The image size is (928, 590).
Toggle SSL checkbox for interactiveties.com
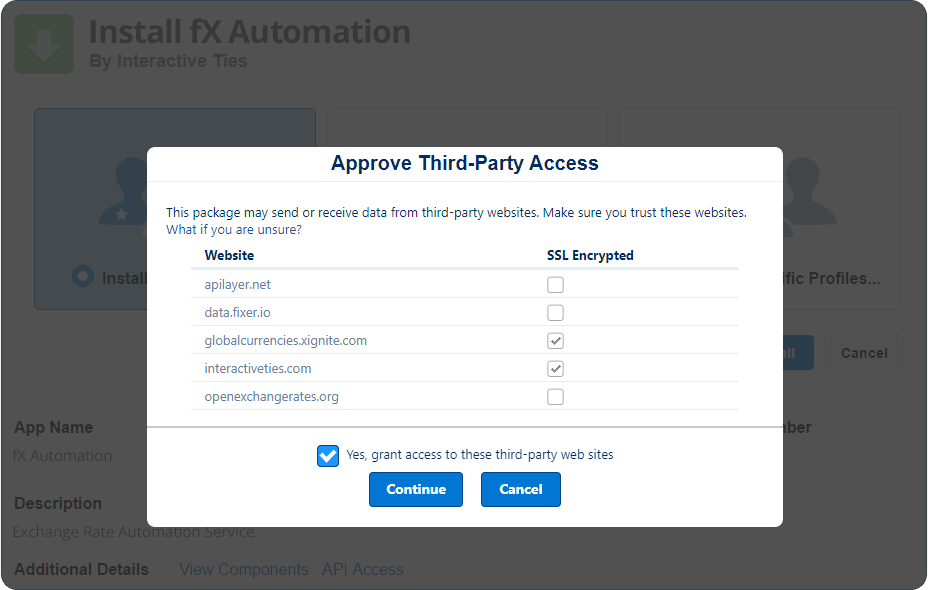pyautogui.click(x=555, y=369)
